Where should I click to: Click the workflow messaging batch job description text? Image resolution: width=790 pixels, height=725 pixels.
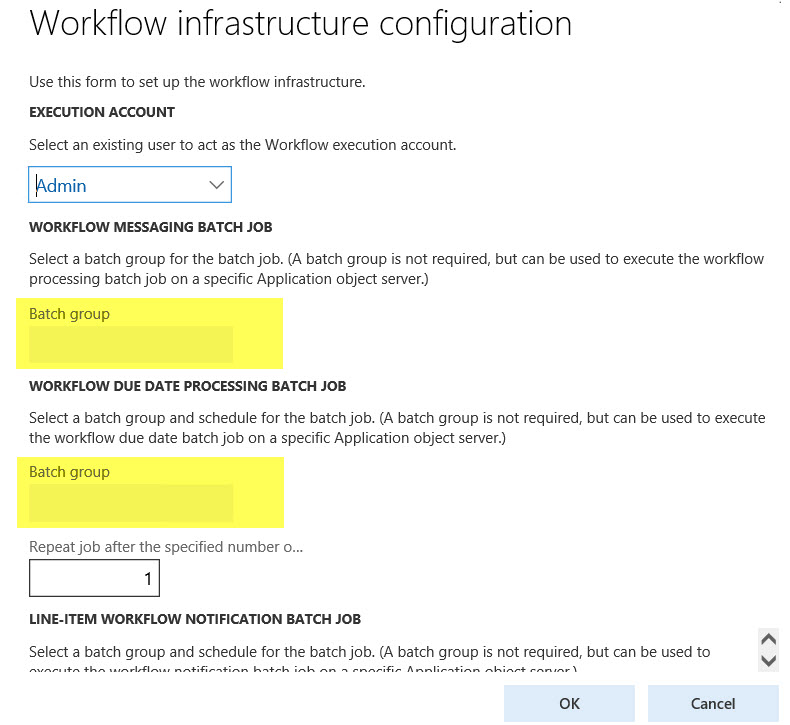coord(396,269)
